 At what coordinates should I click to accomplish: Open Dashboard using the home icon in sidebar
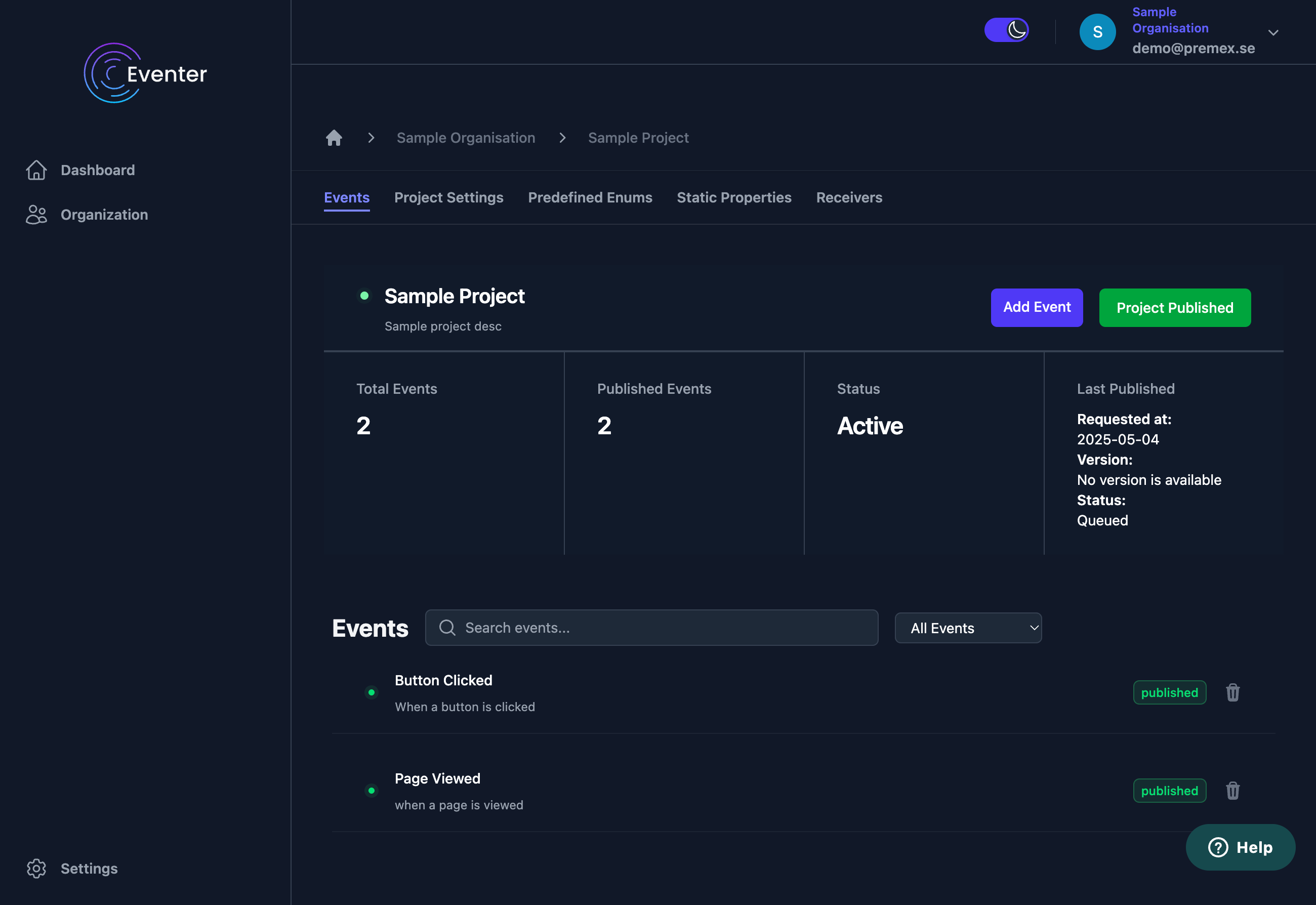point(37,170)
